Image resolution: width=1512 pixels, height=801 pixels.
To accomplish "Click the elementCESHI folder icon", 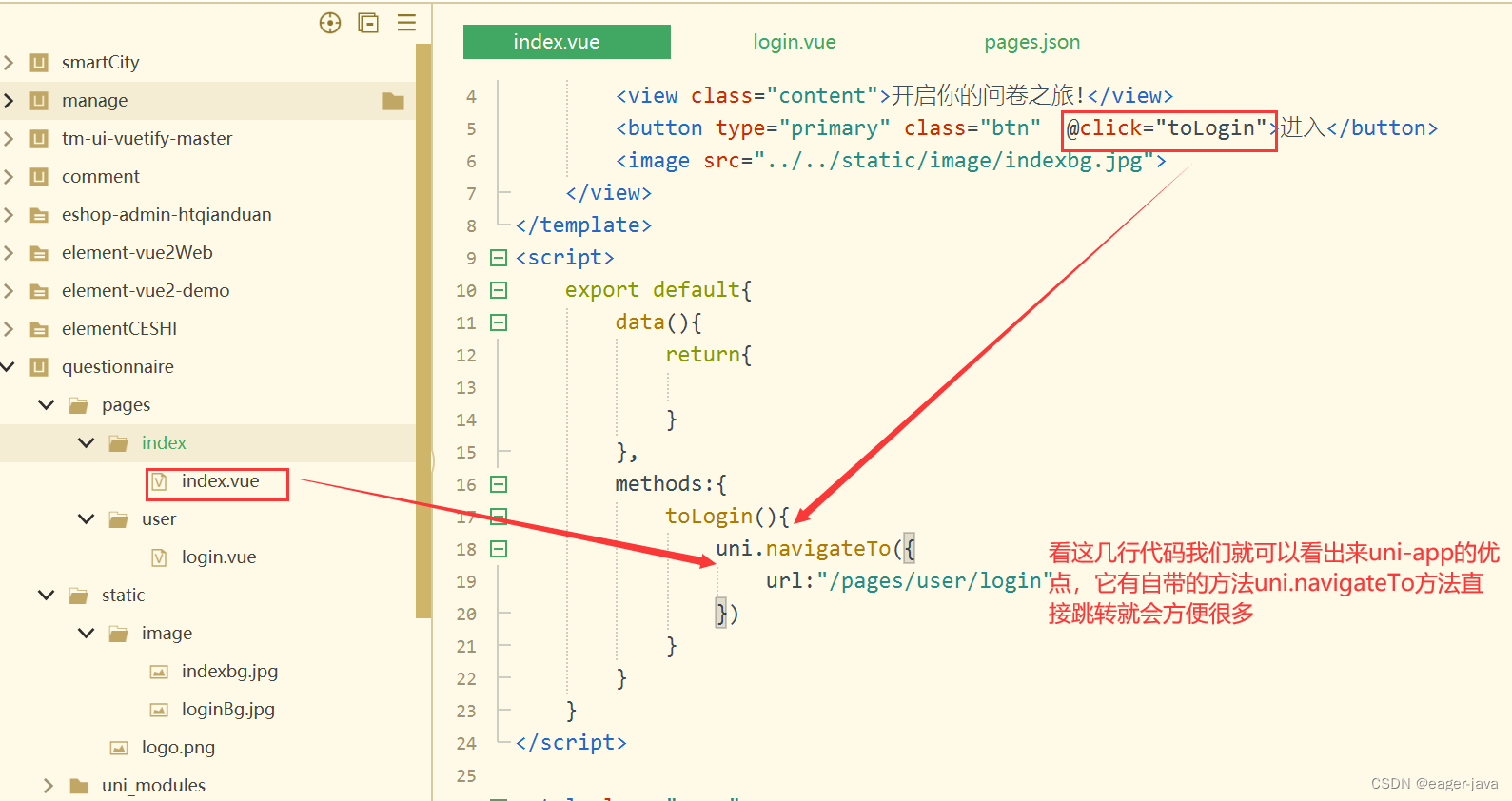I will tap(39, 329).
